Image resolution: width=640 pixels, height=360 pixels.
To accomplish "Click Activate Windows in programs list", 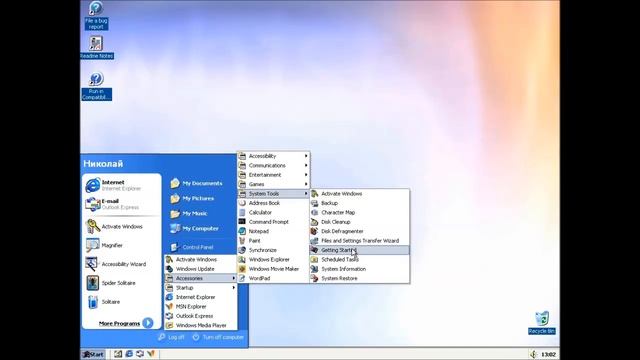I will point(200,260).
